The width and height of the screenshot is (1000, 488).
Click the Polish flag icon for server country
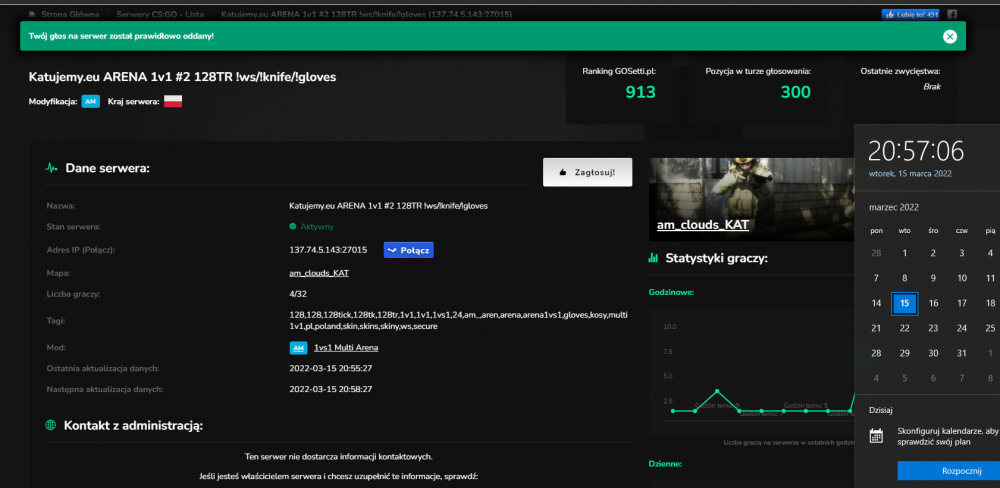point(173,101)
